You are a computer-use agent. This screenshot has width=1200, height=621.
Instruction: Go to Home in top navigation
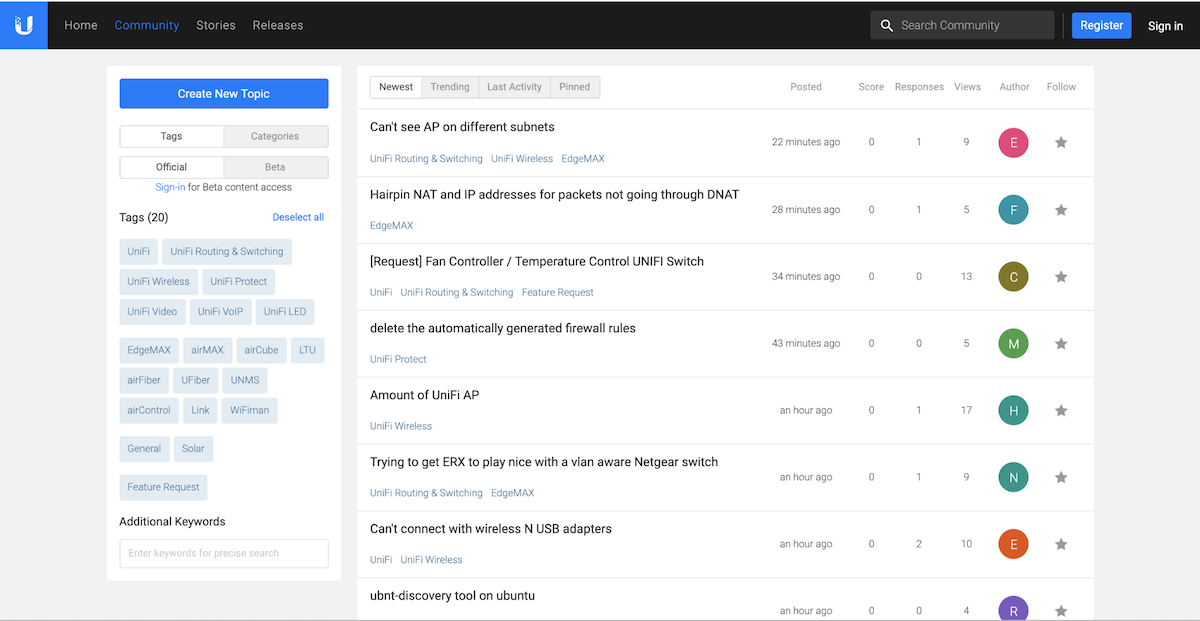coord(81,25)
